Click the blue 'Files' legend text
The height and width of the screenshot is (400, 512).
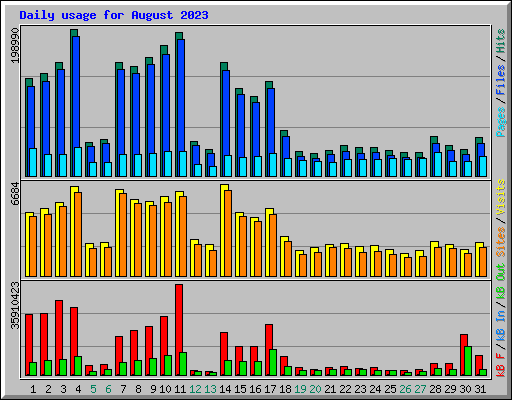[500, 80]
